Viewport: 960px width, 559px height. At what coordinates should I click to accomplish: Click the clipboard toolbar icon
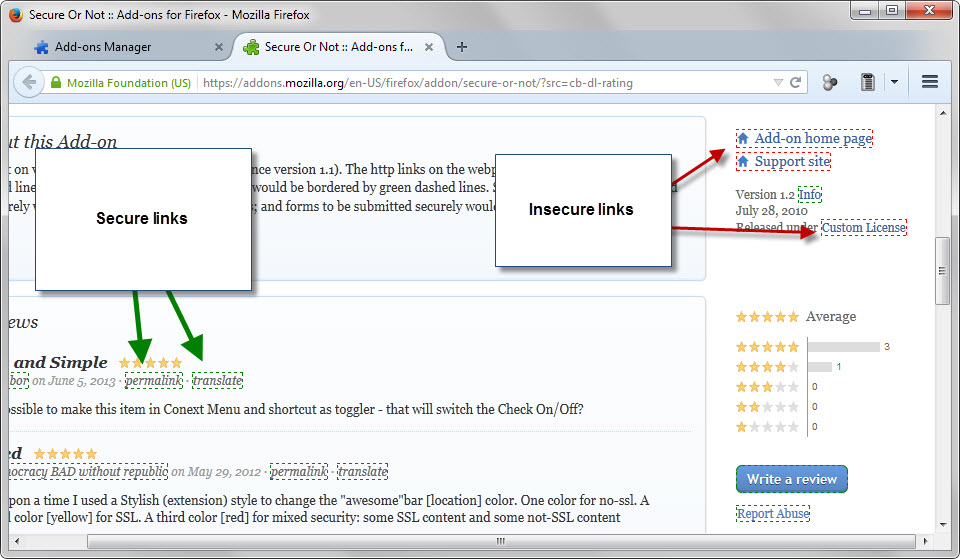pyautogui.click(x=868, y=82)
